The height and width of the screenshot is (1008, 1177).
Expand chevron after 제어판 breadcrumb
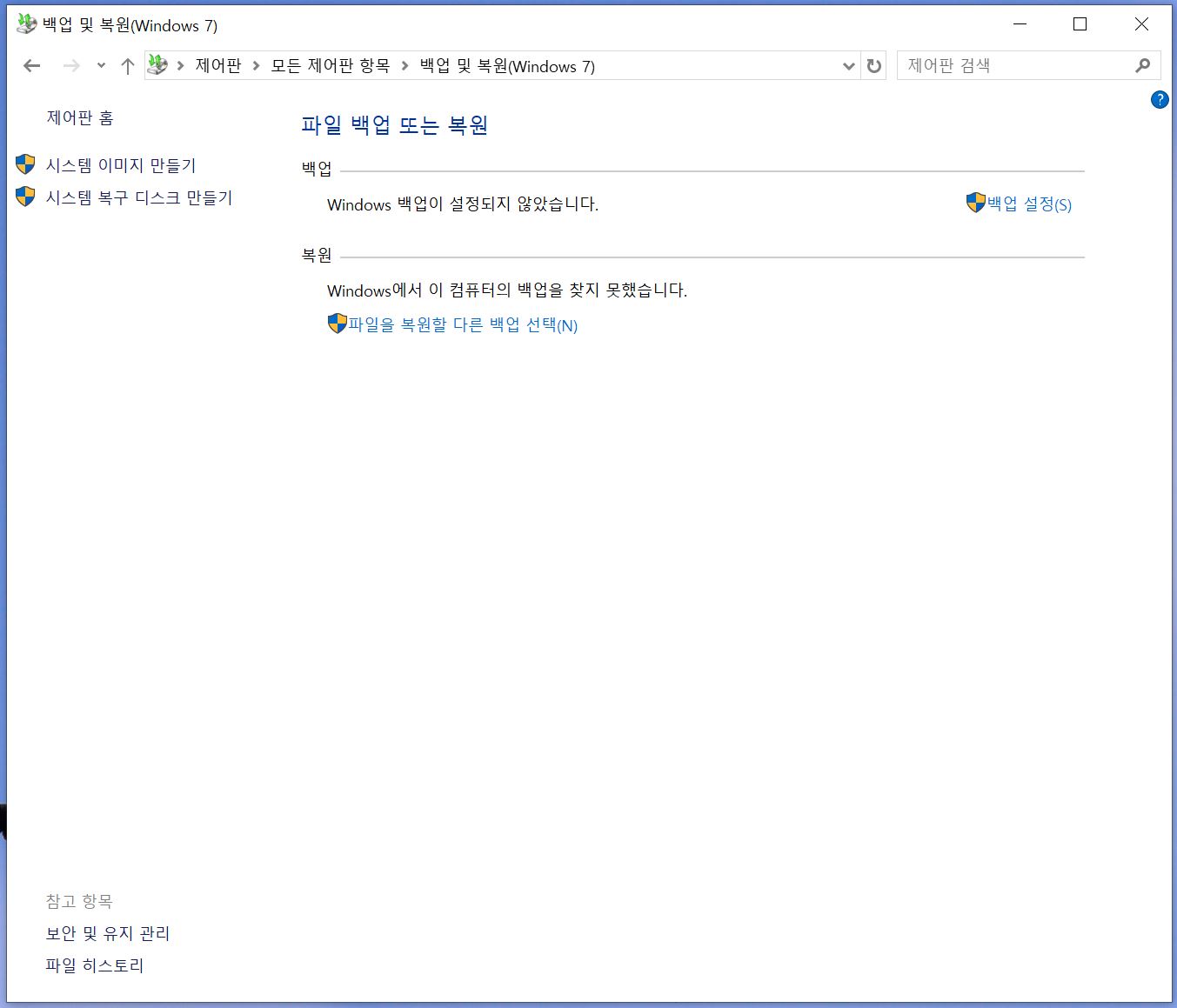click(257, 66)
